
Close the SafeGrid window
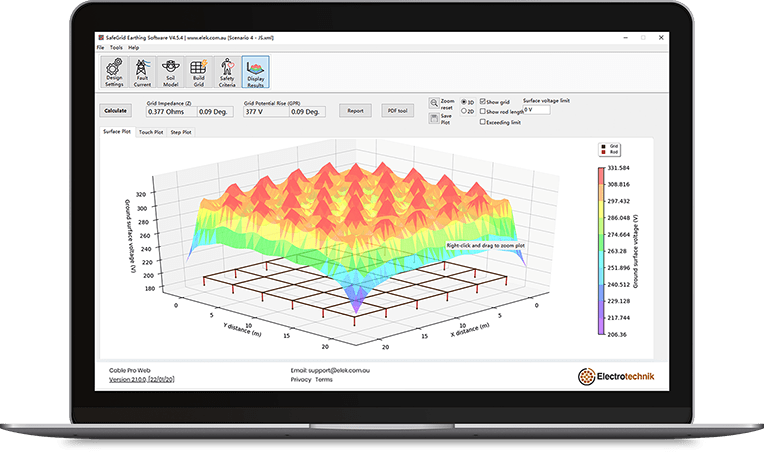coord(661,38)
